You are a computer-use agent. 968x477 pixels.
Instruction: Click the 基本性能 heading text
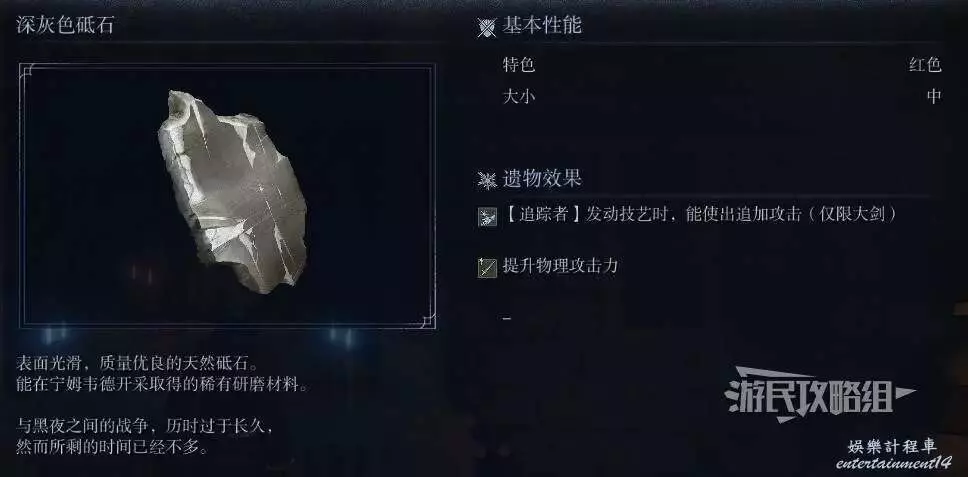[541, 26]
